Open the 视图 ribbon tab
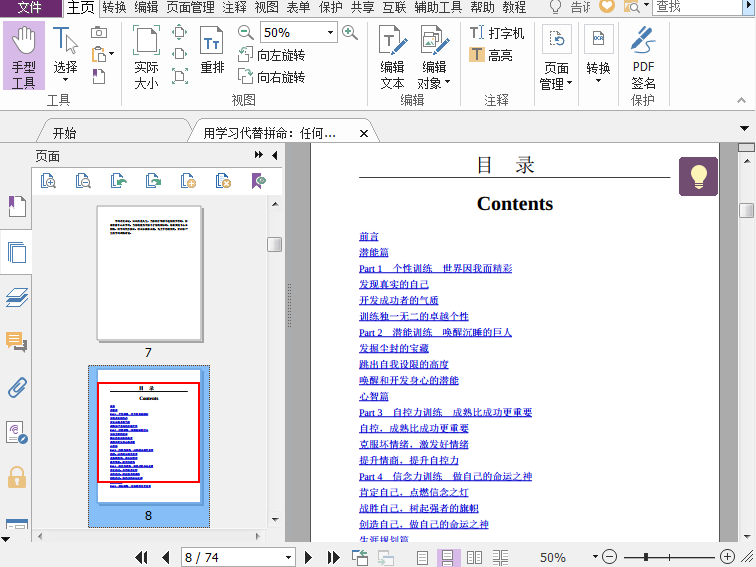Image resolution: width=756 pixels, height=567 pixels. click(x=266, y=7)
